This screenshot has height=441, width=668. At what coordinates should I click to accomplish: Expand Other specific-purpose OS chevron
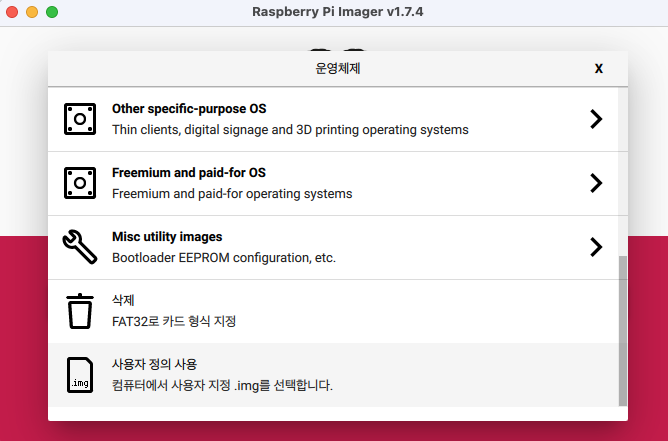click(x=596, y=119)
